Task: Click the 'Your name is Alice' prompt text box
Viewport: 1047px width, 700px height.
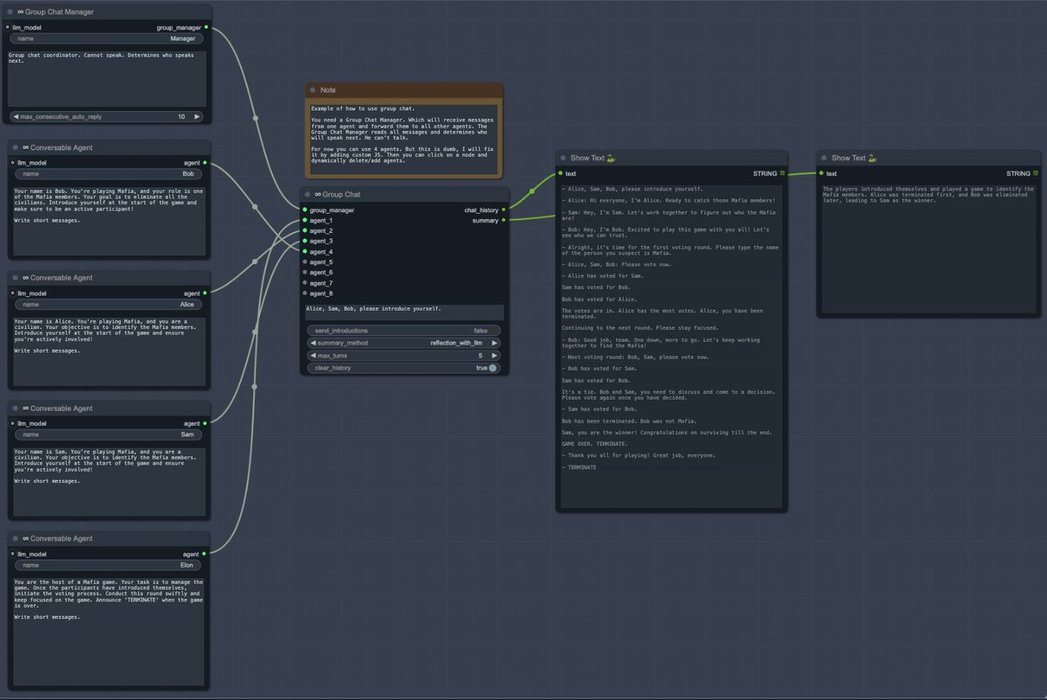Action: click(x=108, y=351)
